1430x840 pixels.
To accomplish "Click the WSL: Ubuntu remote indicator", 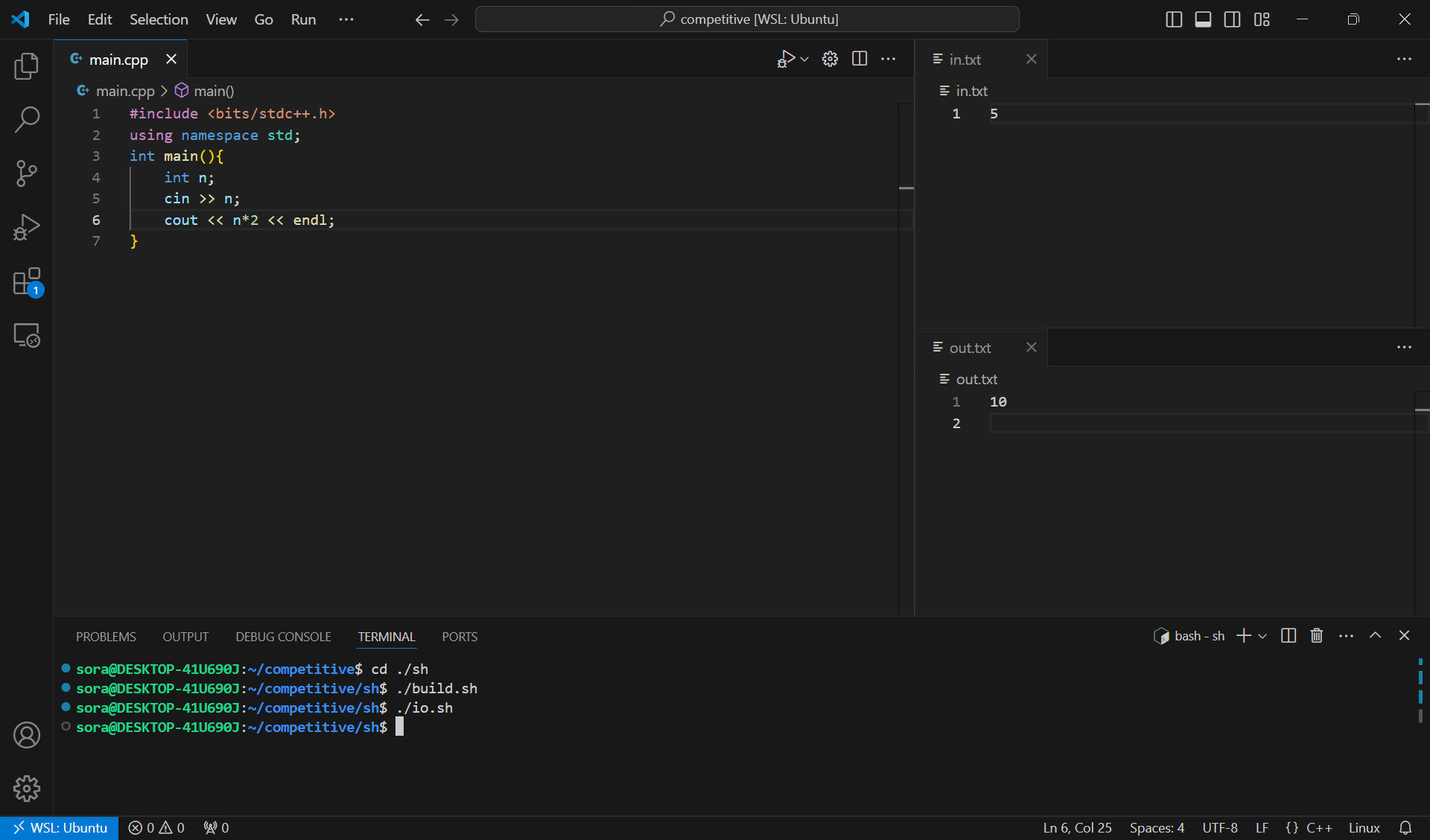I will (x=60, y=827).
